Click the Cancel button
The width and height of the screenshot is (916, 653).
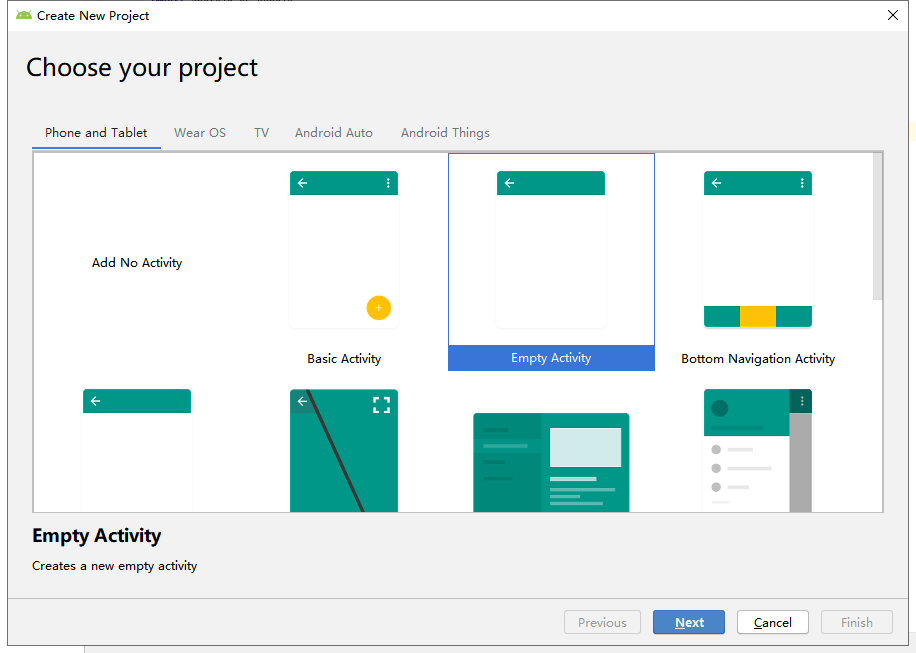(x=773, y=622)
